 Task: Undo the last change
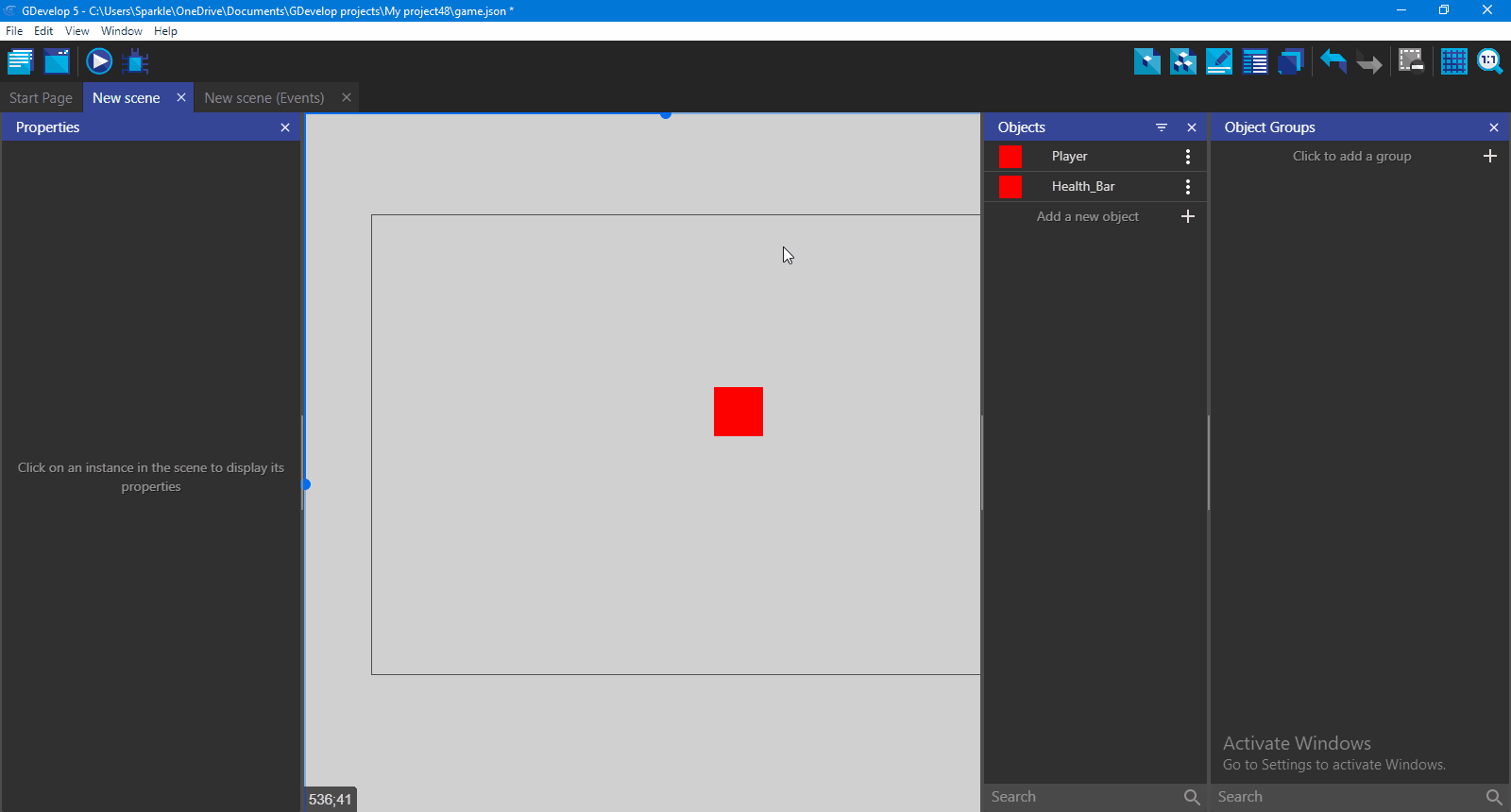(1333, 62)
